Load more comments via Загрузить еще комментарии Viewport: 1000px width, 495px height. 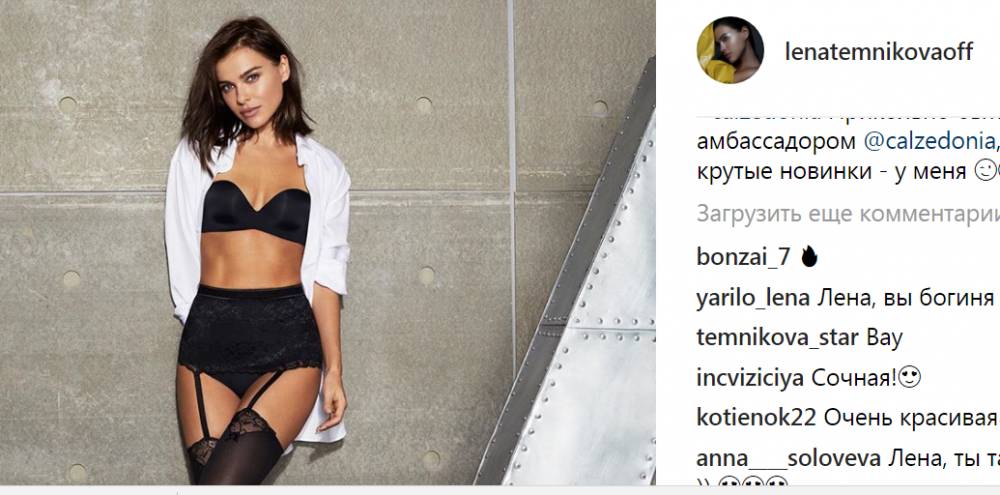(x=848, y=214)
